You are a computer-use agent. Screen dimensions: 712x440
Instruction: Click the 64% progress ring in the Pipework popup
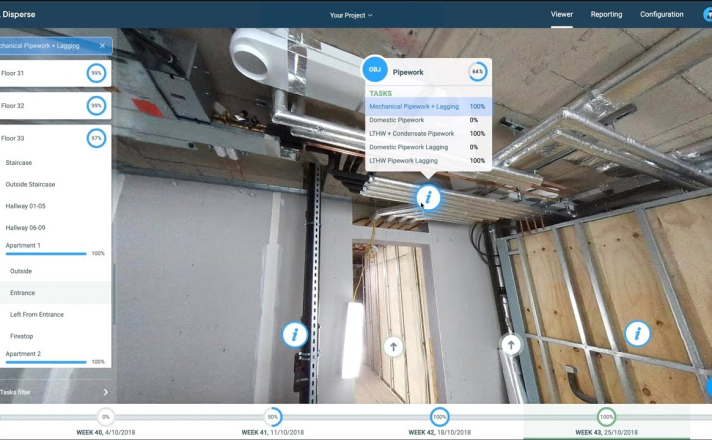[477, 72]
